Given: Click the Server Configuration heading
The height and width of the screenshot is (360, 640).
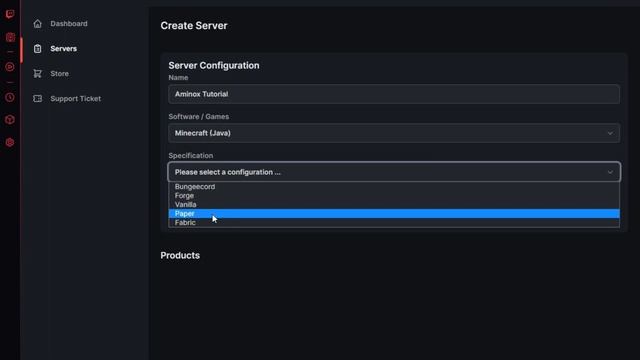Looking at the screenshot, I should click(x=214, y=65).
